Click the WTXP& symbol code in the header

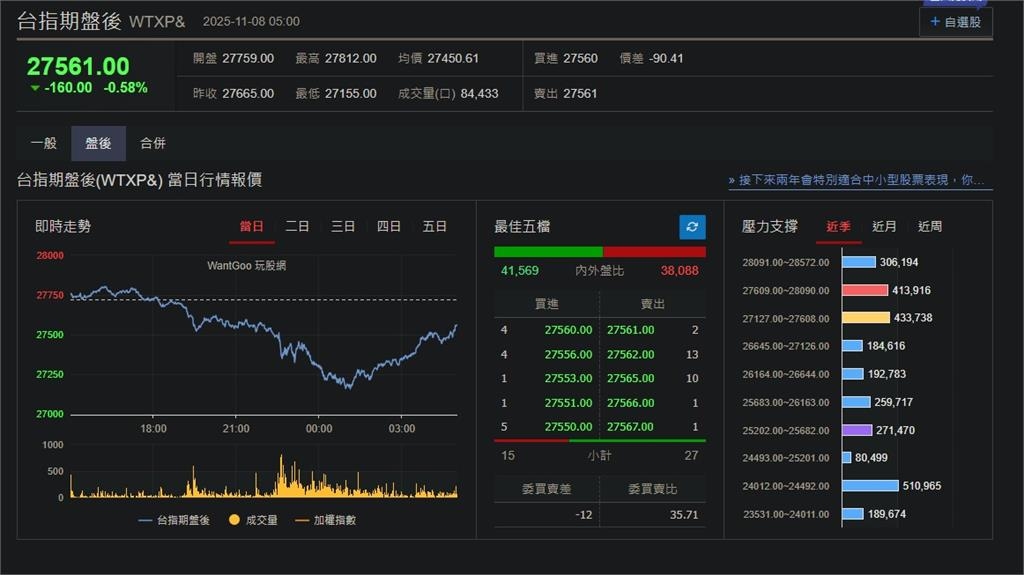[x=157, y=22]
